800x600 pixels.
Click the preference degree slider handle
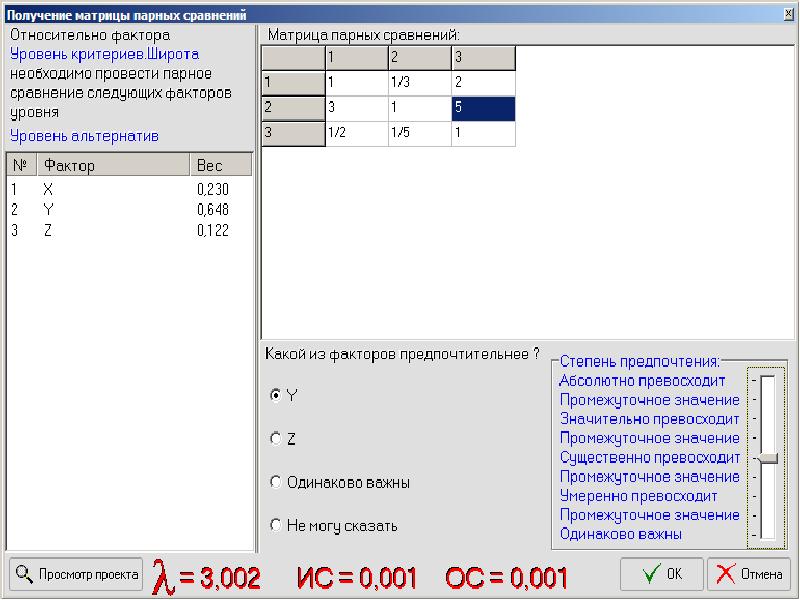click(x=767, y=458)
